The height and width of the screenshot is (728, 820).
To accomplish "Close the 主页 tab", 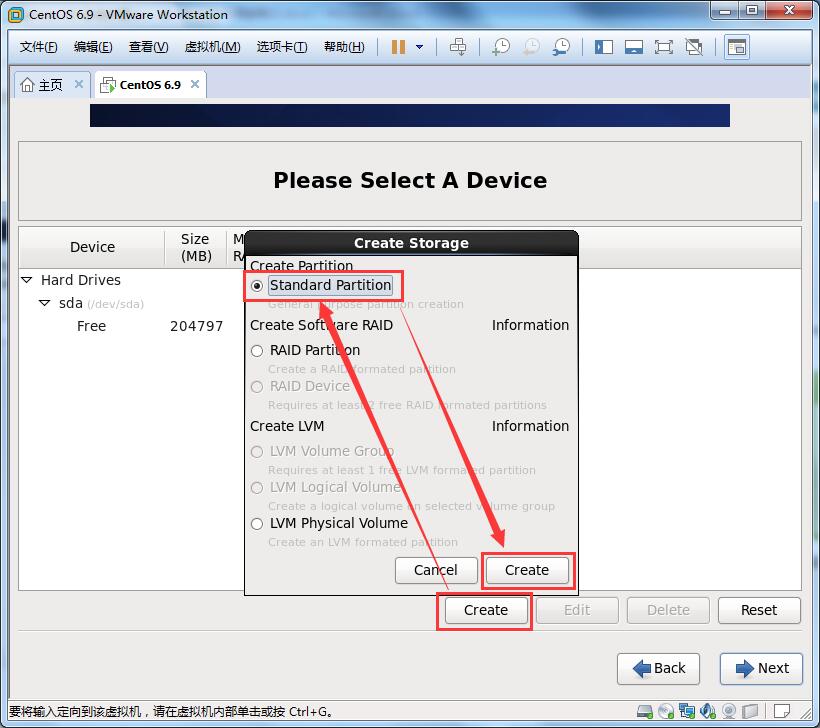I will click(x=79, y=84).
